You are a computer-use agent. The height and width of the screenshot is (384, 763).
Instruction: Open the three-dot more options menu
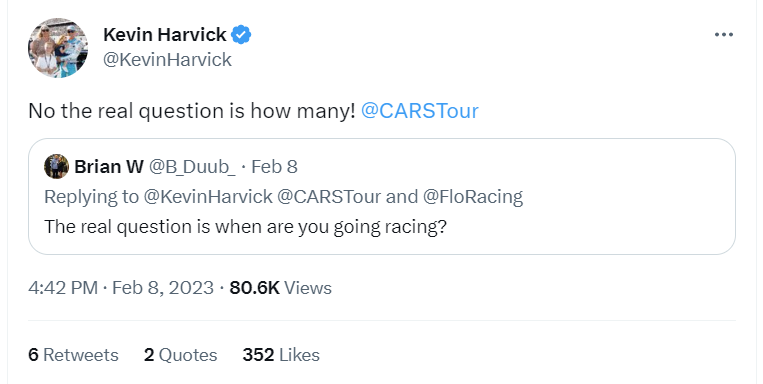pyautogui.click(x=724, y=35)
